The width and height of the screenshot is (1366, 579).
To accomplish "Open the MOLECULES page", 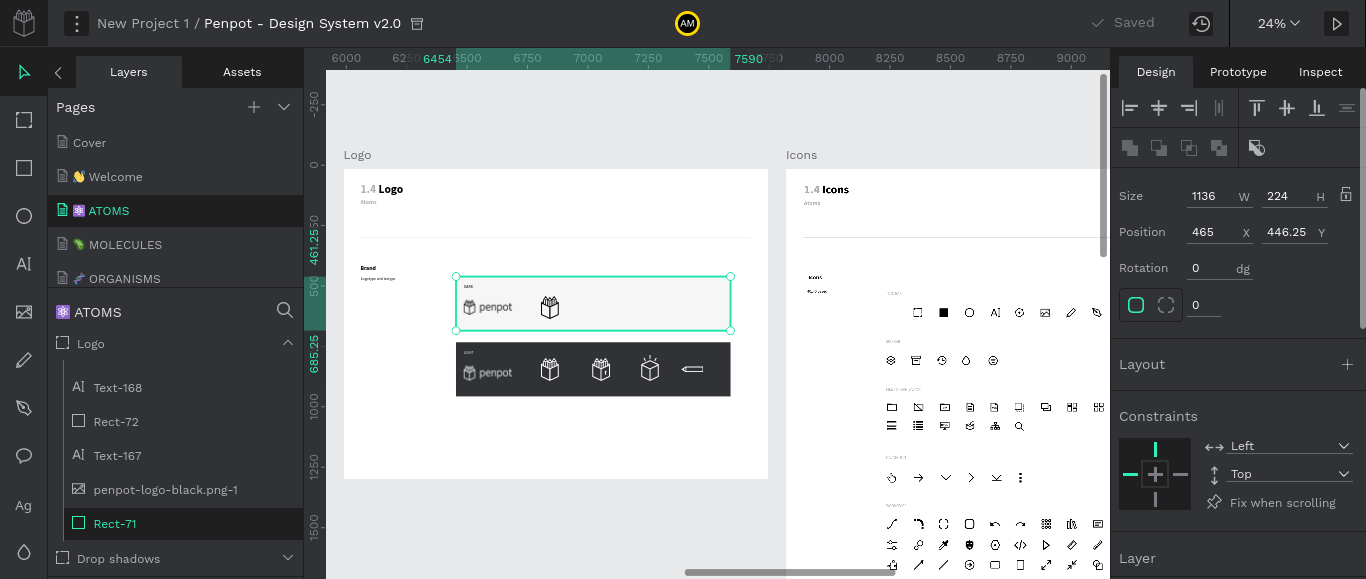I will pos(176,245).
